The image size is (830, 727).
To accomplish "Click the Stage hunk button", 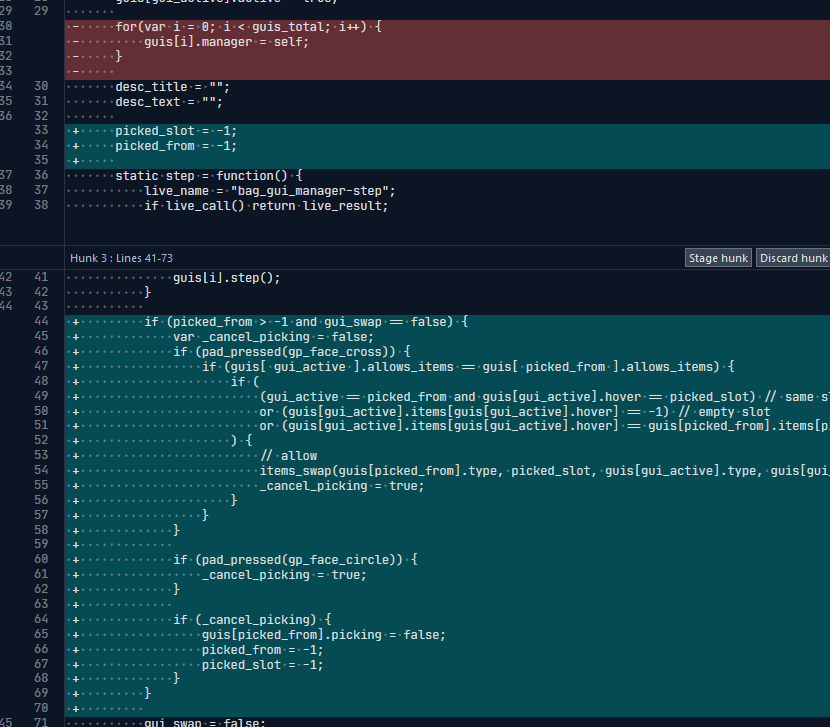I will (718, 258).
